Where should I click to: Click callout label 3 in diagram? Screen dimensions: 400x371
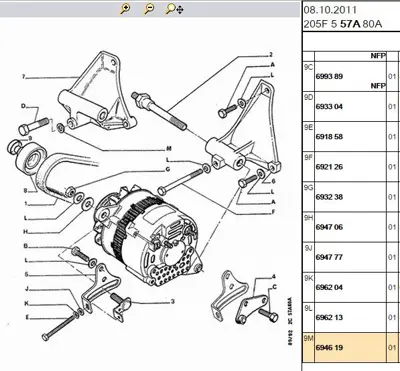point(173,302)
